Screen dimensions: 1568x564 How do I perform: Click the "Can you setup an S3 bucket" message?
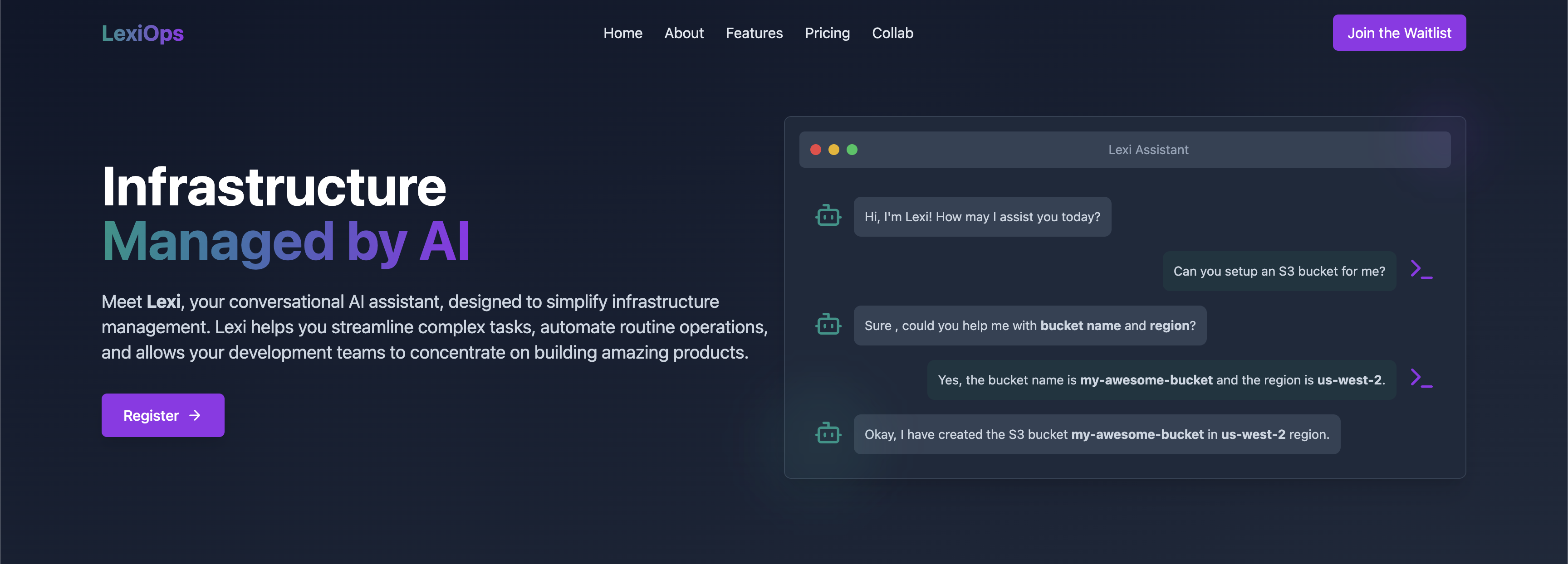tap(1279, 272)
